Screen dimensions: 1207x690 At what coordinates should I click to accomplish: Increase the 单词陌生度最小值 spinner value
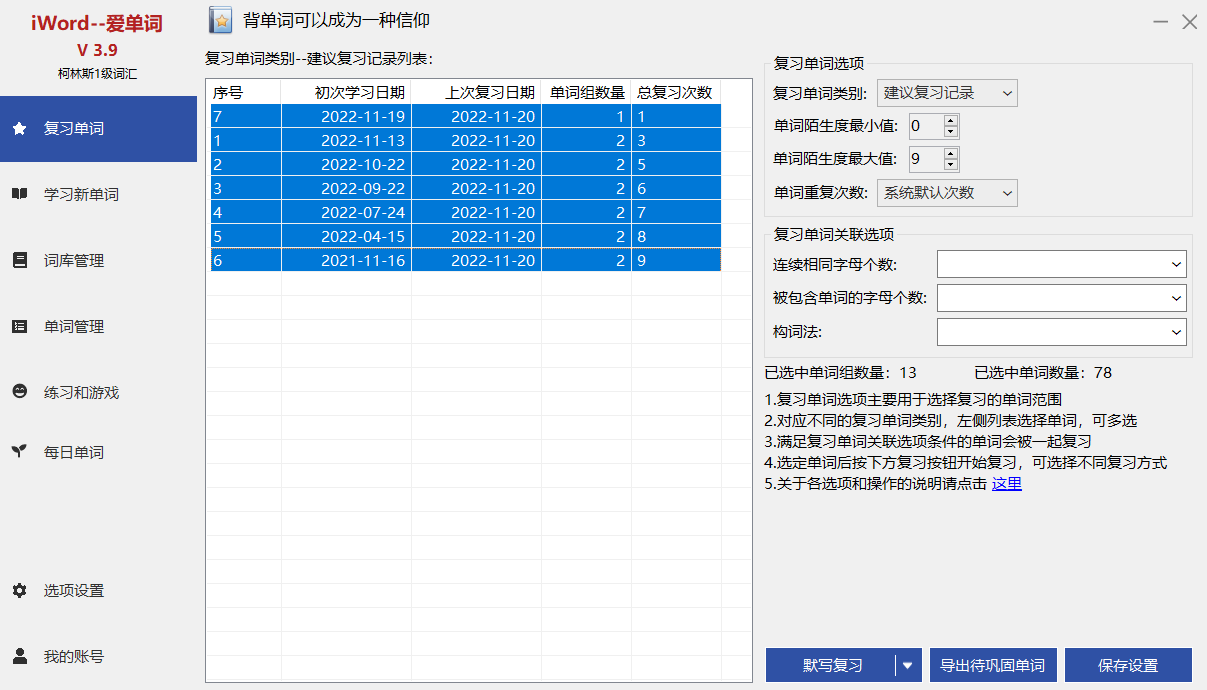(x=950, y=121)
